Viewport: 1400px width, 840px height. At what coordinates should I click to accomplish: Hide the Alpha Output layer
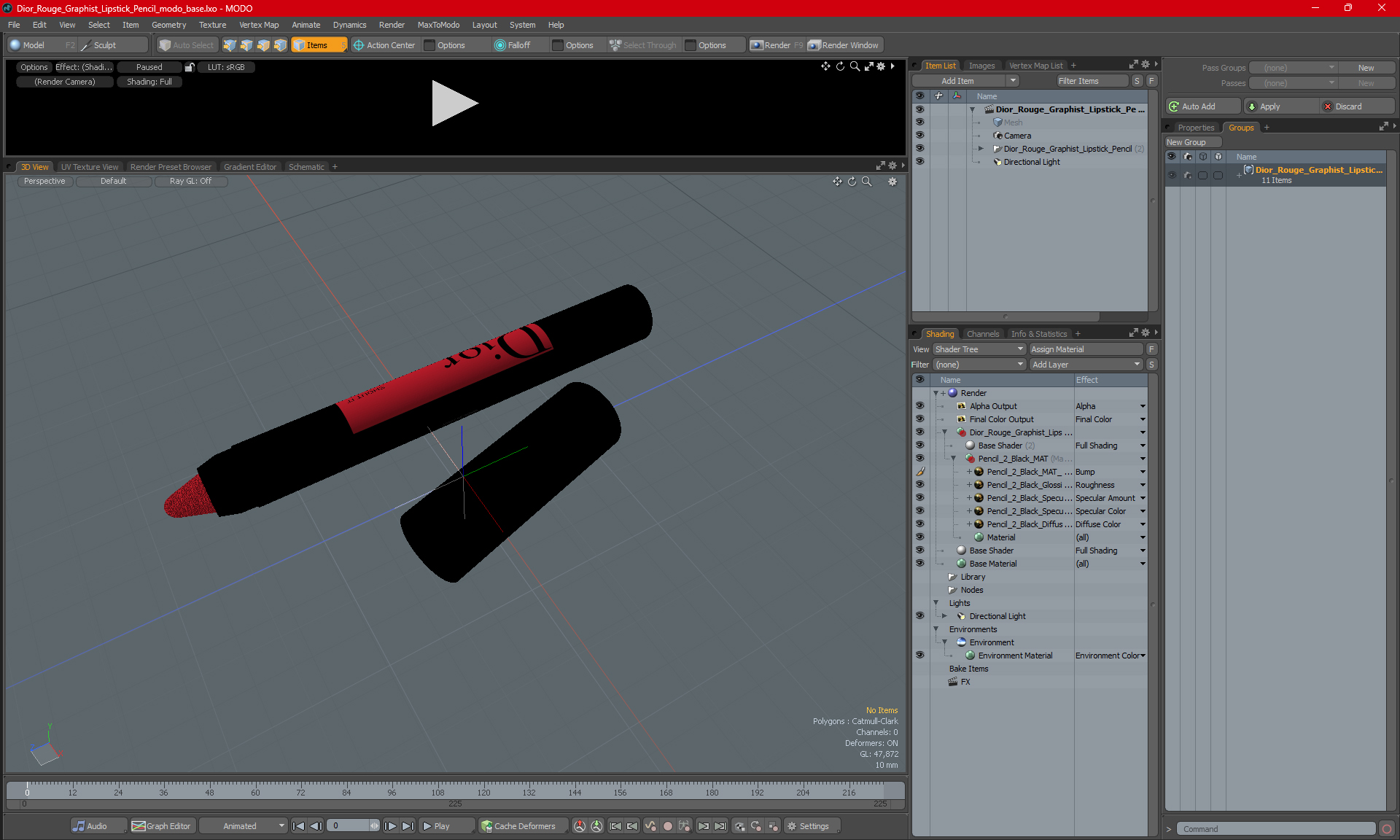pyautogui.click(x=919, y=406)
